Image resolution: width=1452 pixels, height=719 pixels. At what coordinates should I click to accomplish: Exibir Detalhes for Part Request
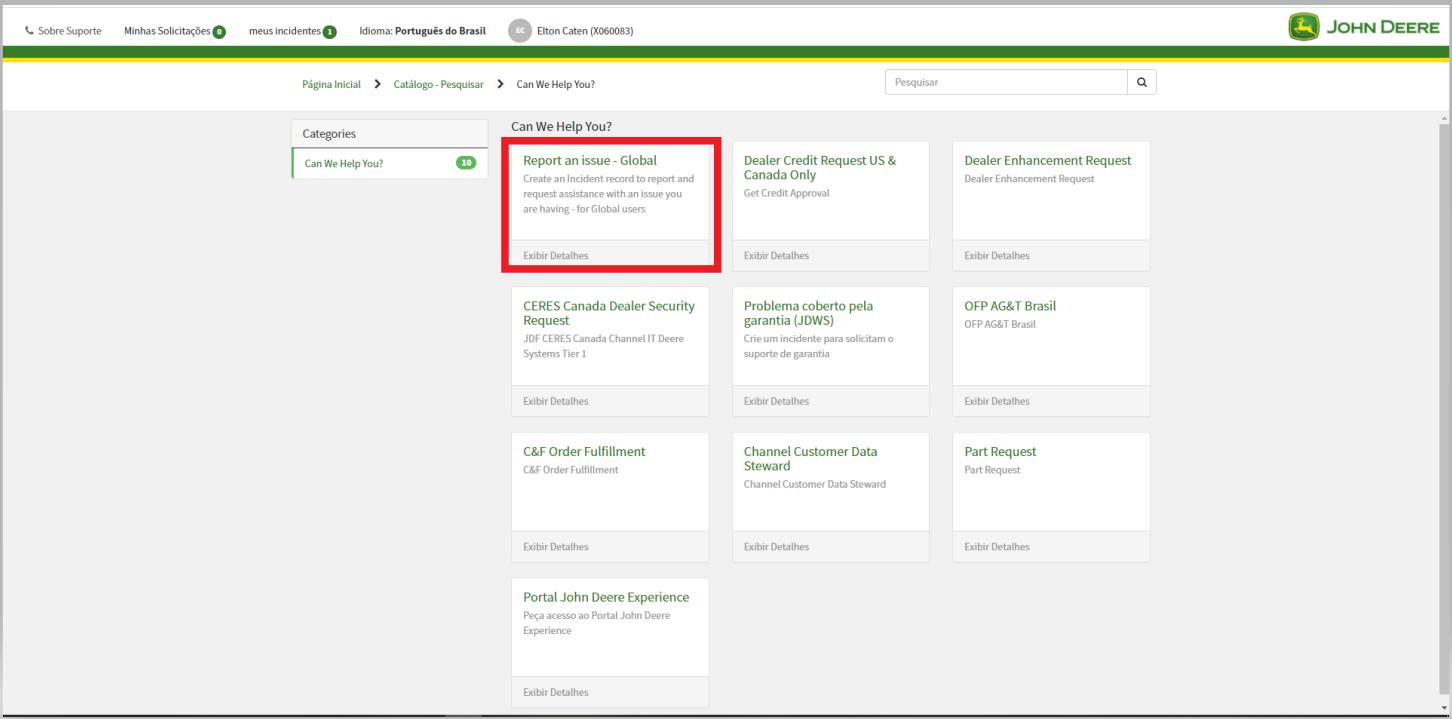(997, 547)
